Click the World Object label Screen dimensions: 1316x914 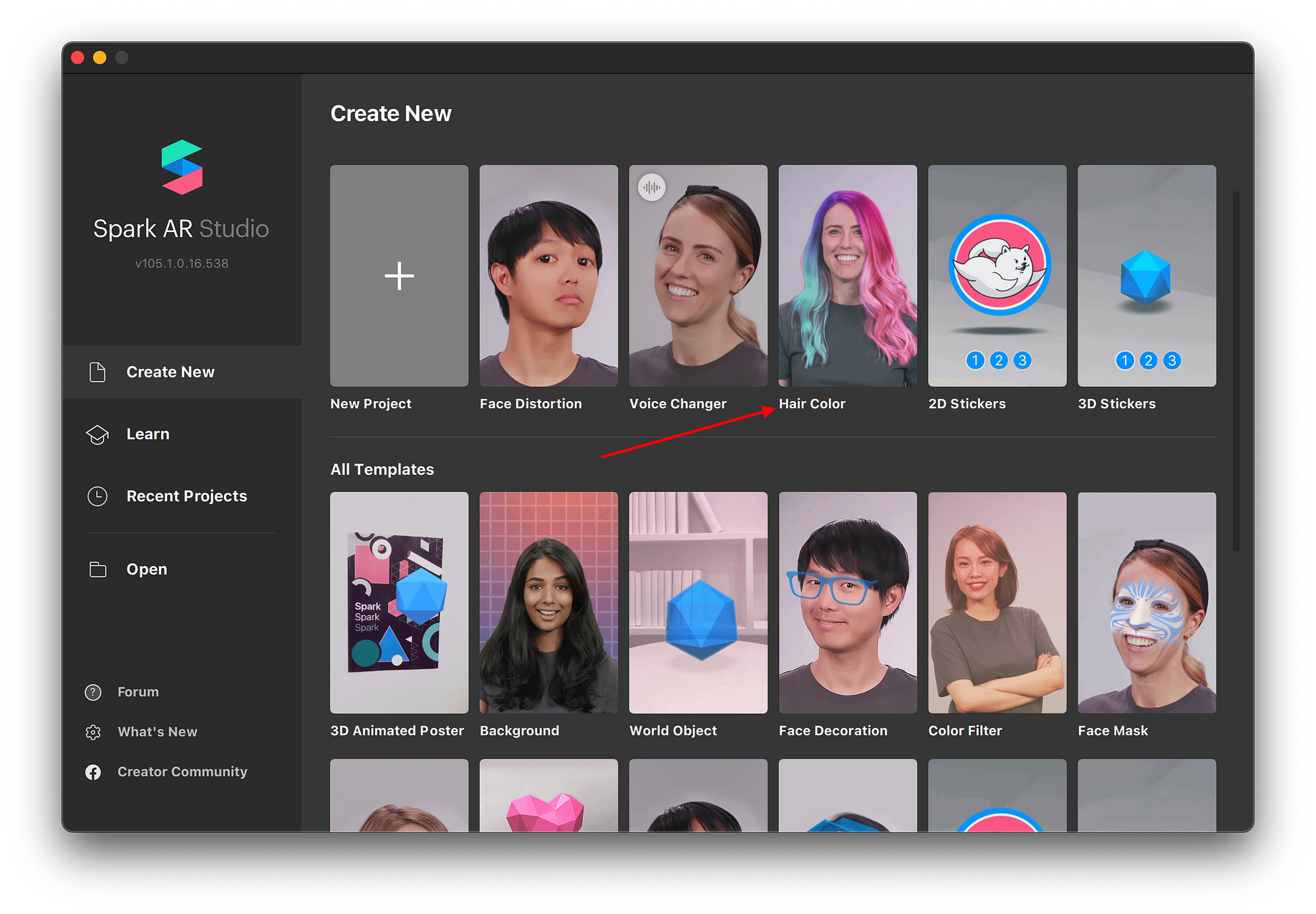click(x=673, y=731)
